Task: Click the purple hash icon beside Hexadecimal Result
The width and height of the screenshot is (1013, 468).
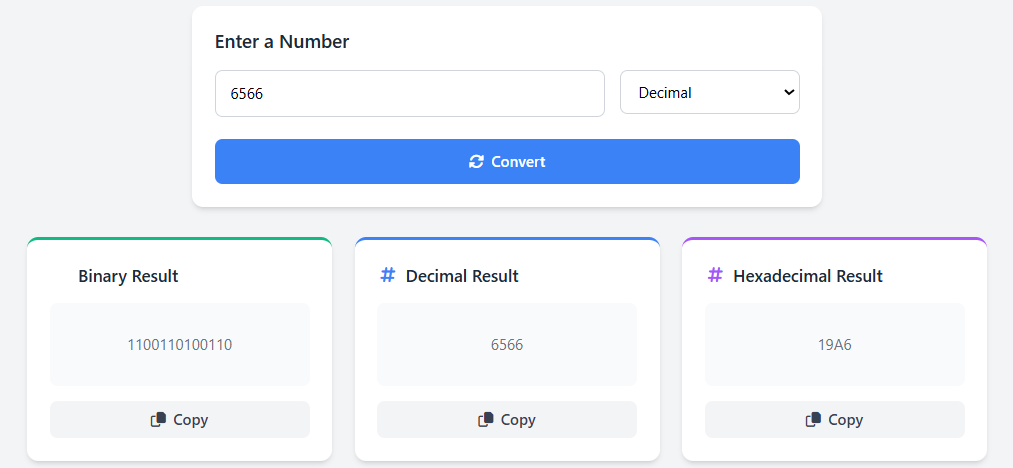Action: point(715,275)
